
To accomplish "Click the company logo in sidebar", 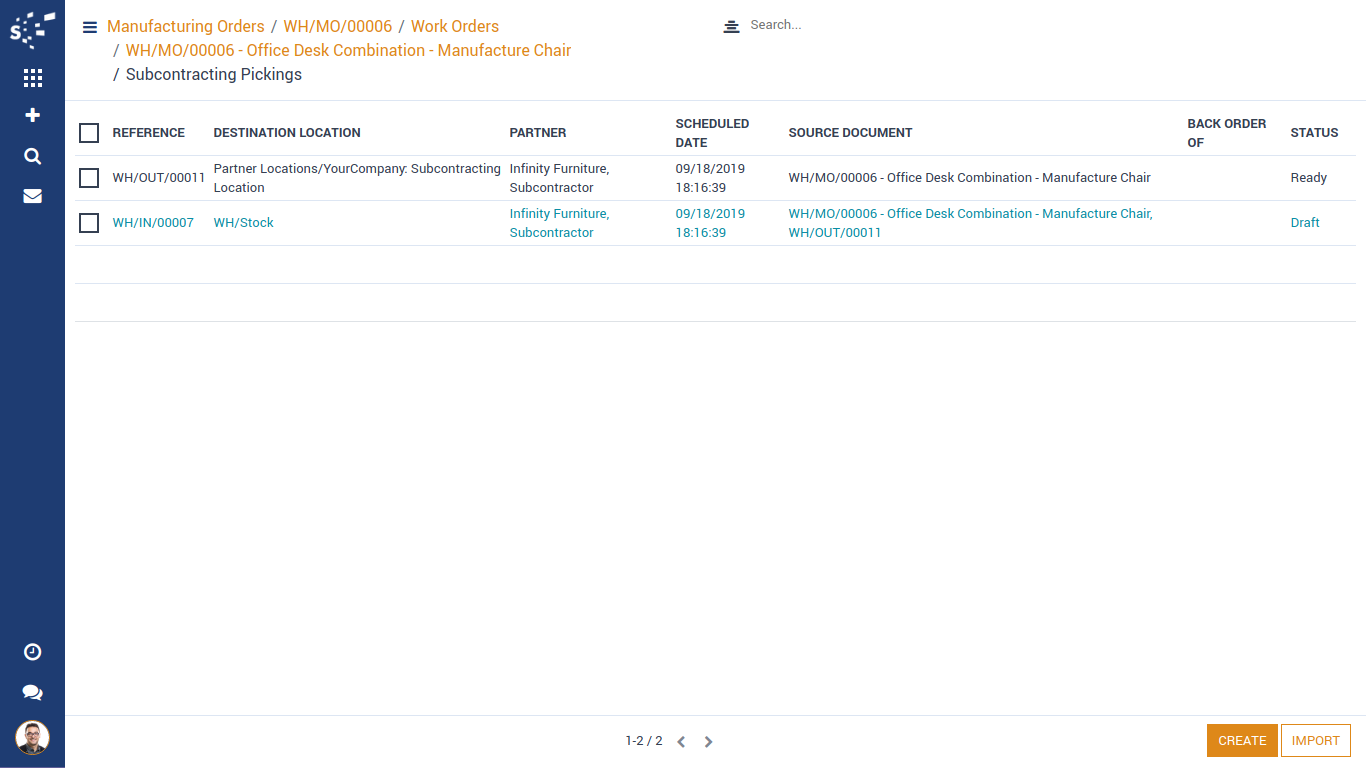I will point(32,30).
